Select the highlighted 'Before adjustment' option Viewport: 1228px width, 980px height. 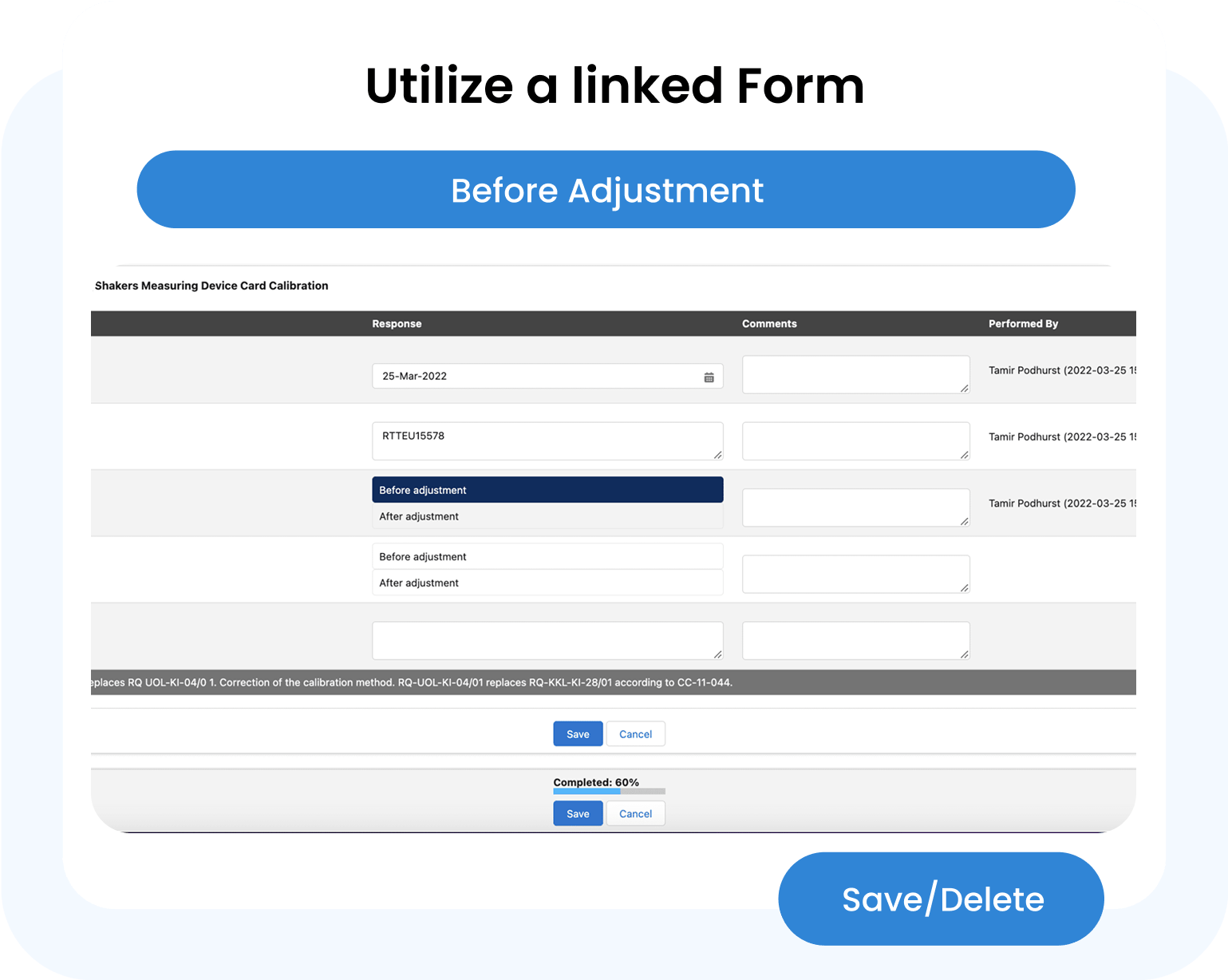point(547,490)
